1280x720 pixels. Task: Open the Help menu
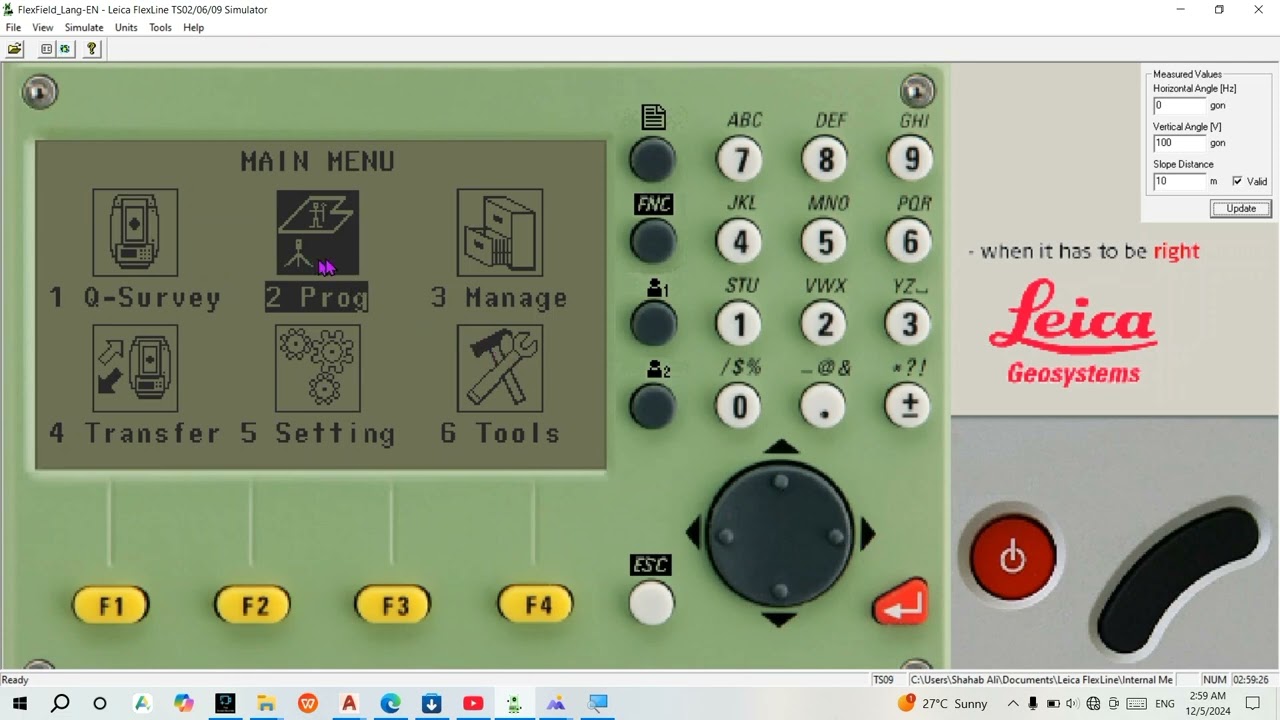pyautogui.click(x=193, y=27)
